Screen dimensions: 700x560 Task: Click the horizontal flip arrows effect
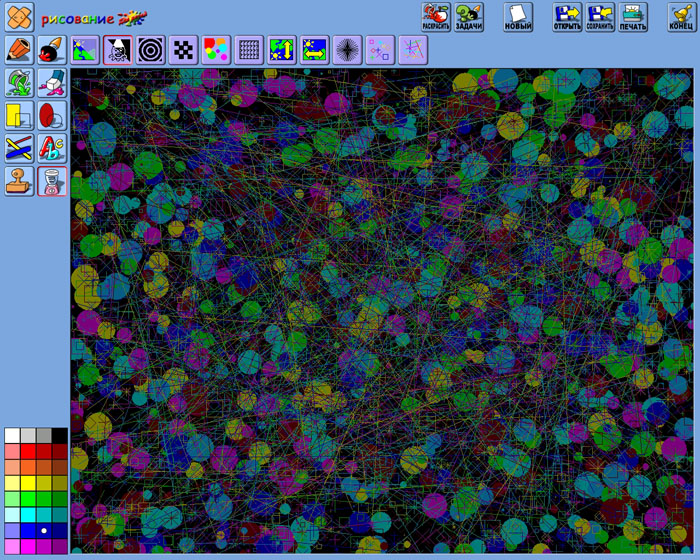coord(315,50)
